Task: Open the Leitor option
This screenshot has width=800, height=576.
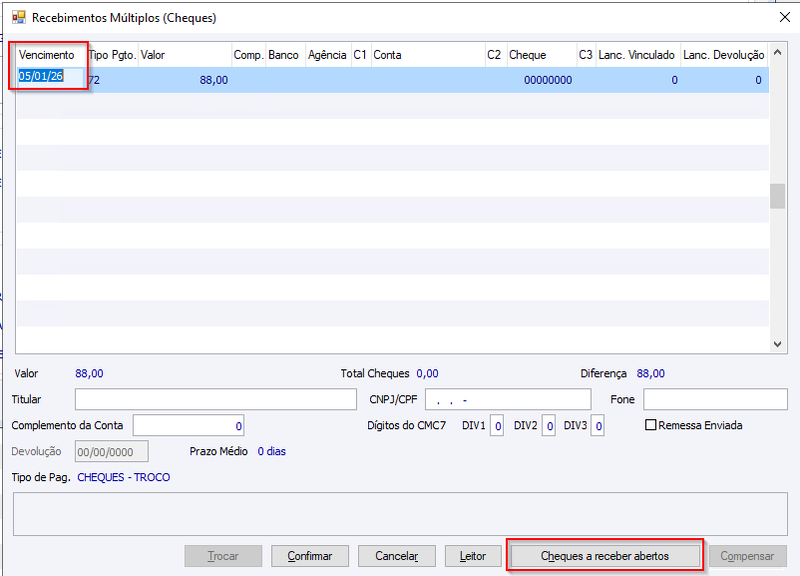Action: coord(472,556)
